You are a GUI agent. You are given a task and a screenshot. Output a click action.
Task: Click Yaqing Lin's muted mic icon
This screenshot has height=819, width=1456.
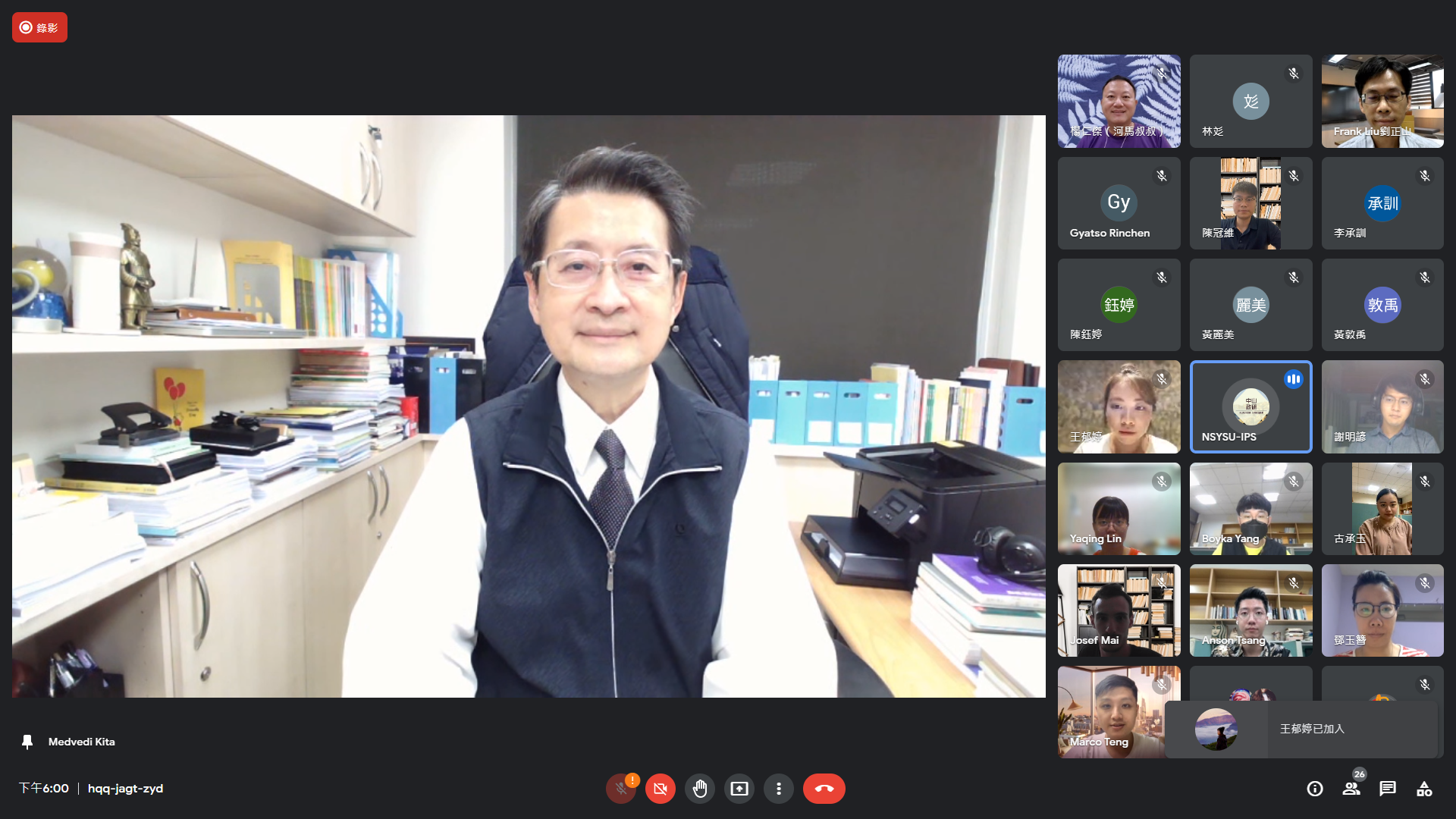[1162, 482]
